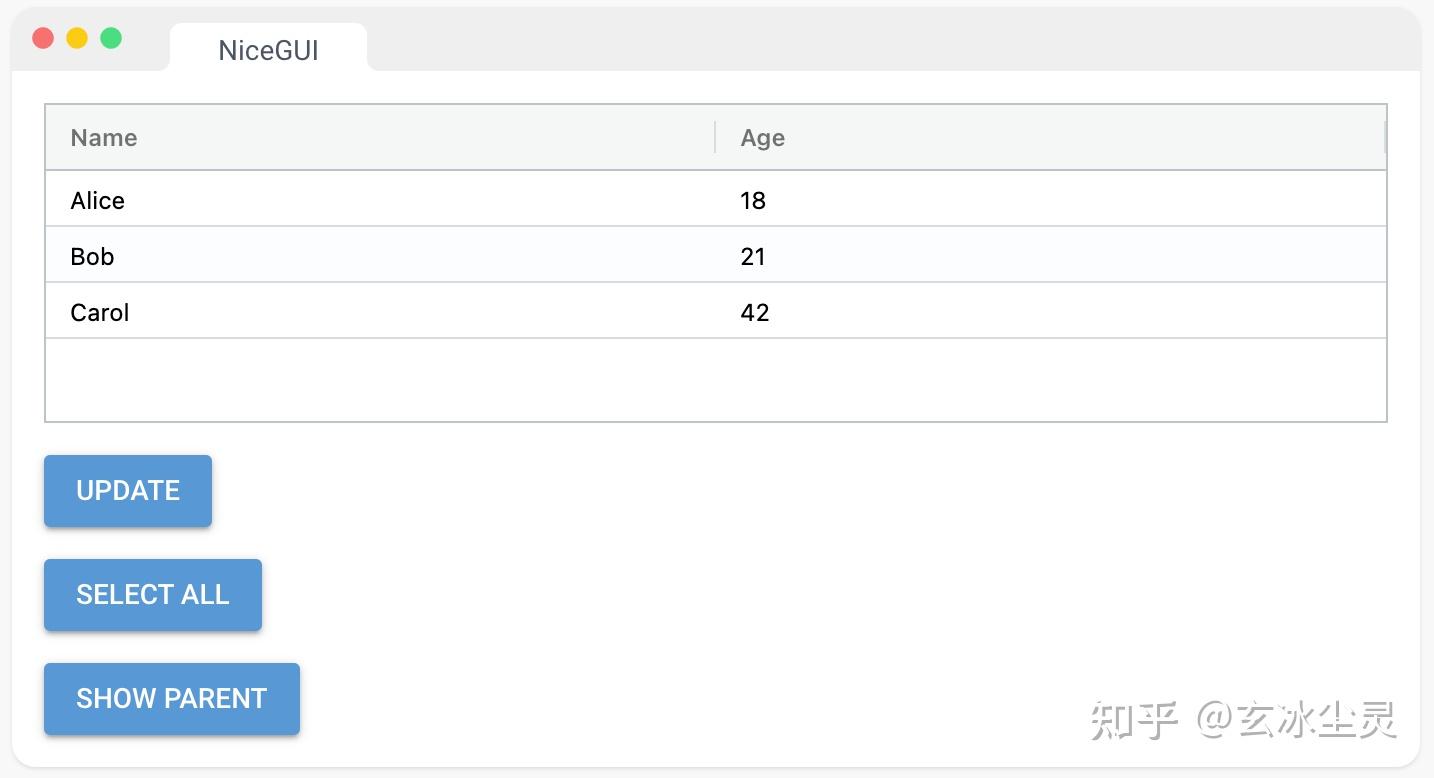Click the UPDATE button
Image resolution: width=1434 pixels, height=778 pixels.
[127, 490]
